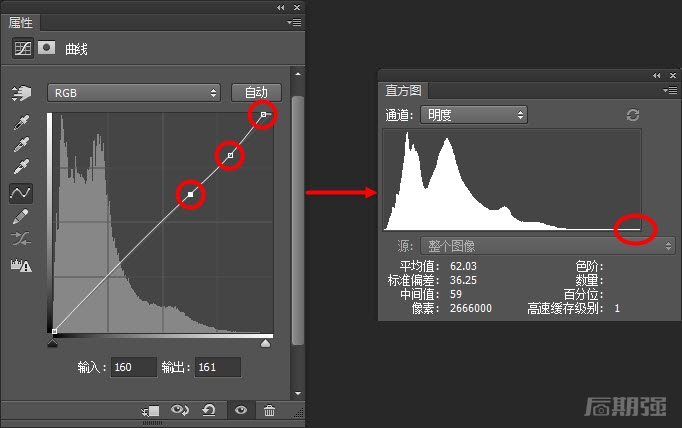Click the Curves adjustment icon in Properties
Viewport: 682px width, 428px height.
[x=22, y=48]
